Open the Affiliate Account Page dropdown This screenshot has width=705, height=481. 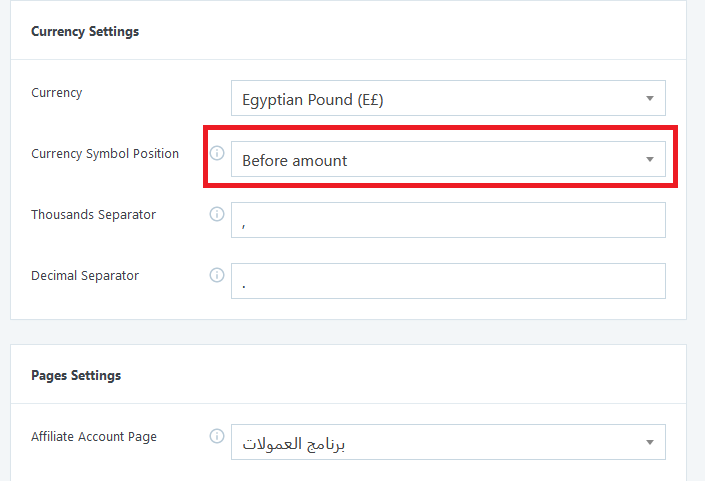tap(448, 442)
